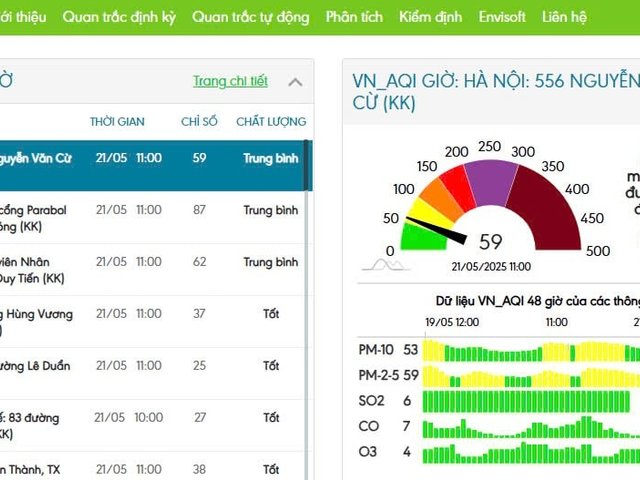Click the dark maroon 300-500 gauge segment
Image resolution: width=640 pixels, height=480 pixels.
555,210
